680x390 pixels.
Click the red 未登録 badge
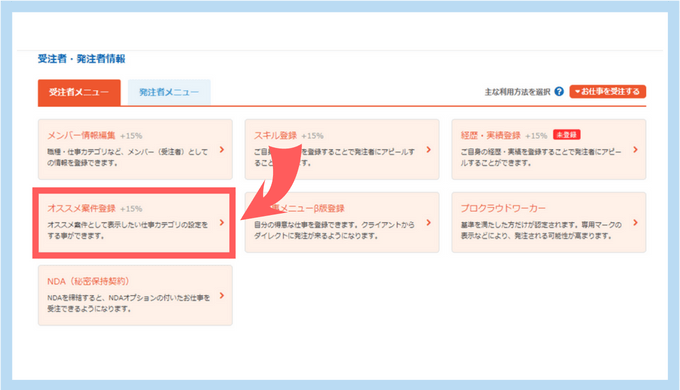pos(567,135)
